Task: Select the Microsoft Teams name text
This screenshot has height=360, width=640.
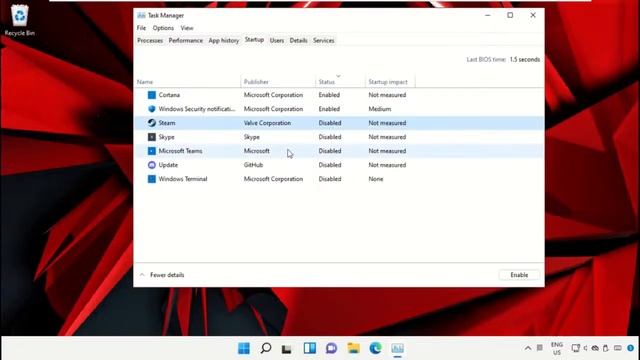Action: coord(180,151)
